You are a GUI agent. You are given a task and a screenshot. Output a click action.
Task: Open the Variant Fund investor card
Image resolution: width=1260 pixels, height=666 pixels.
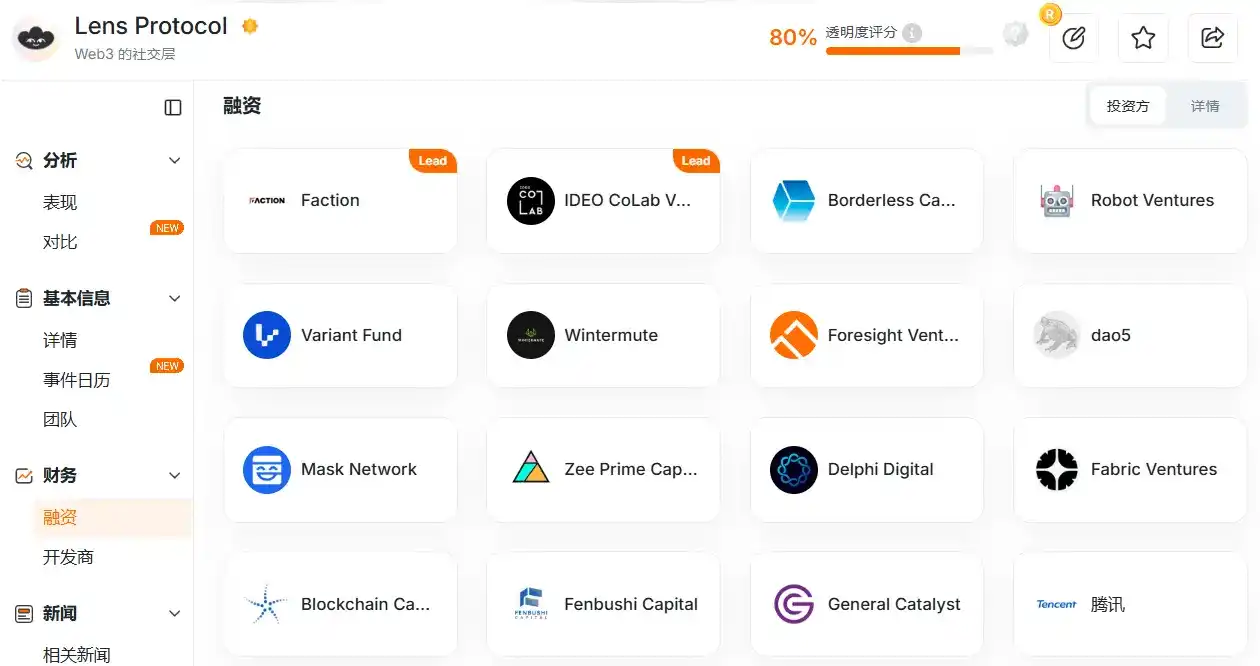pos(341,335)
